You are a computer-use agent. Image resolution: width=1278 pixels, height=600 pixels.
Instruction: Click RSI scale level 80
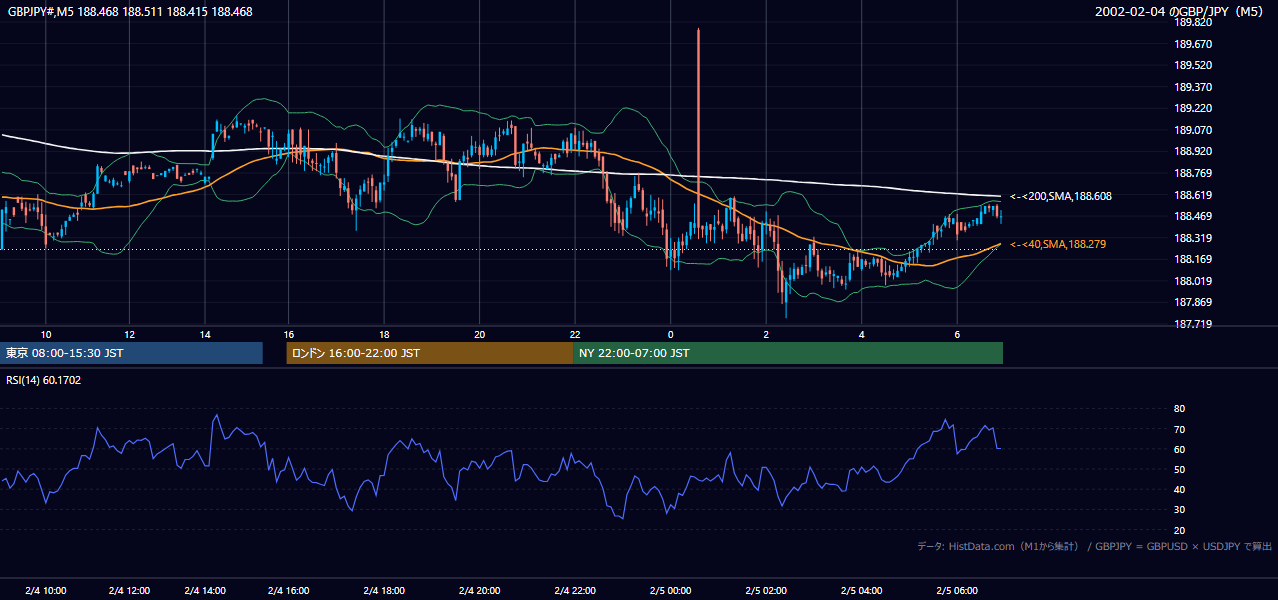click(1179, 409)
